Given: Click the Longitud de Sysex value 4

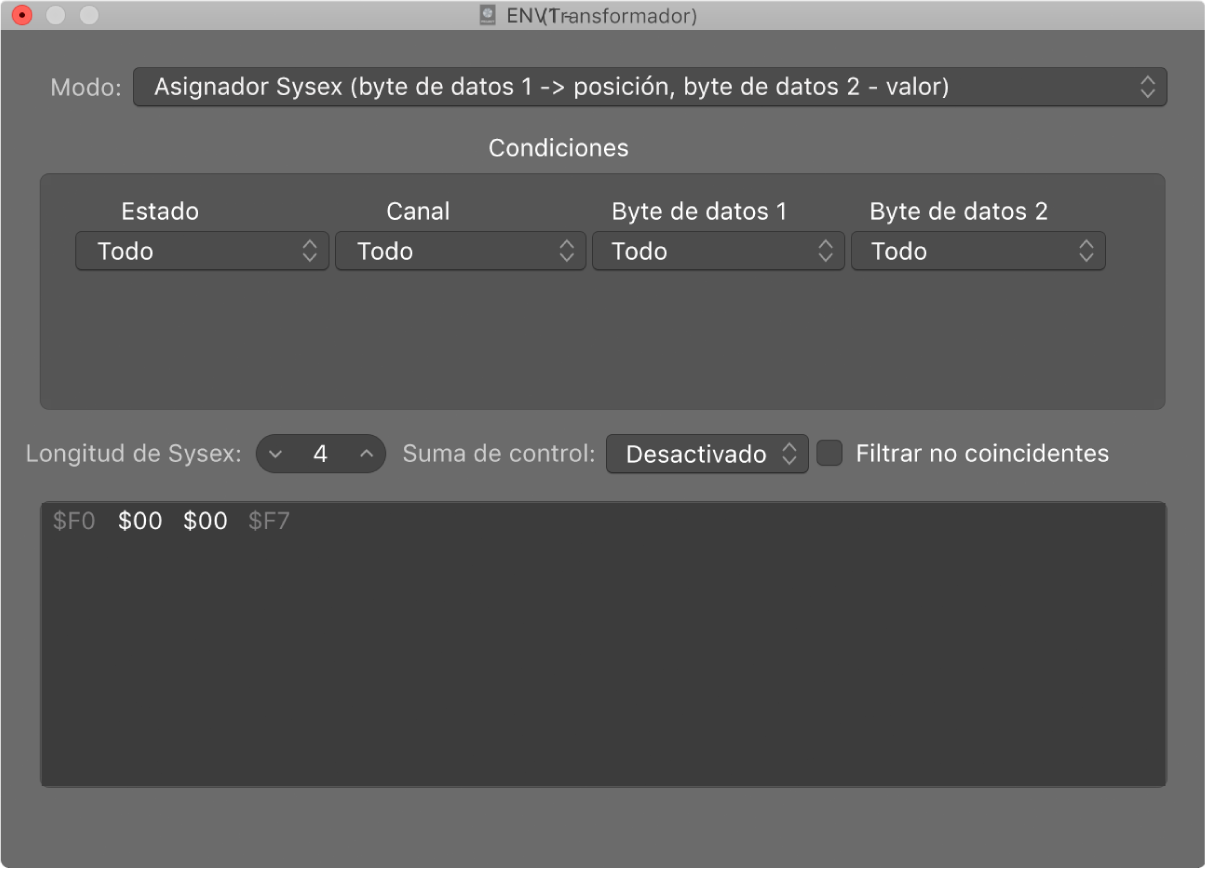Looking at the screenshot, I should 320,454.
